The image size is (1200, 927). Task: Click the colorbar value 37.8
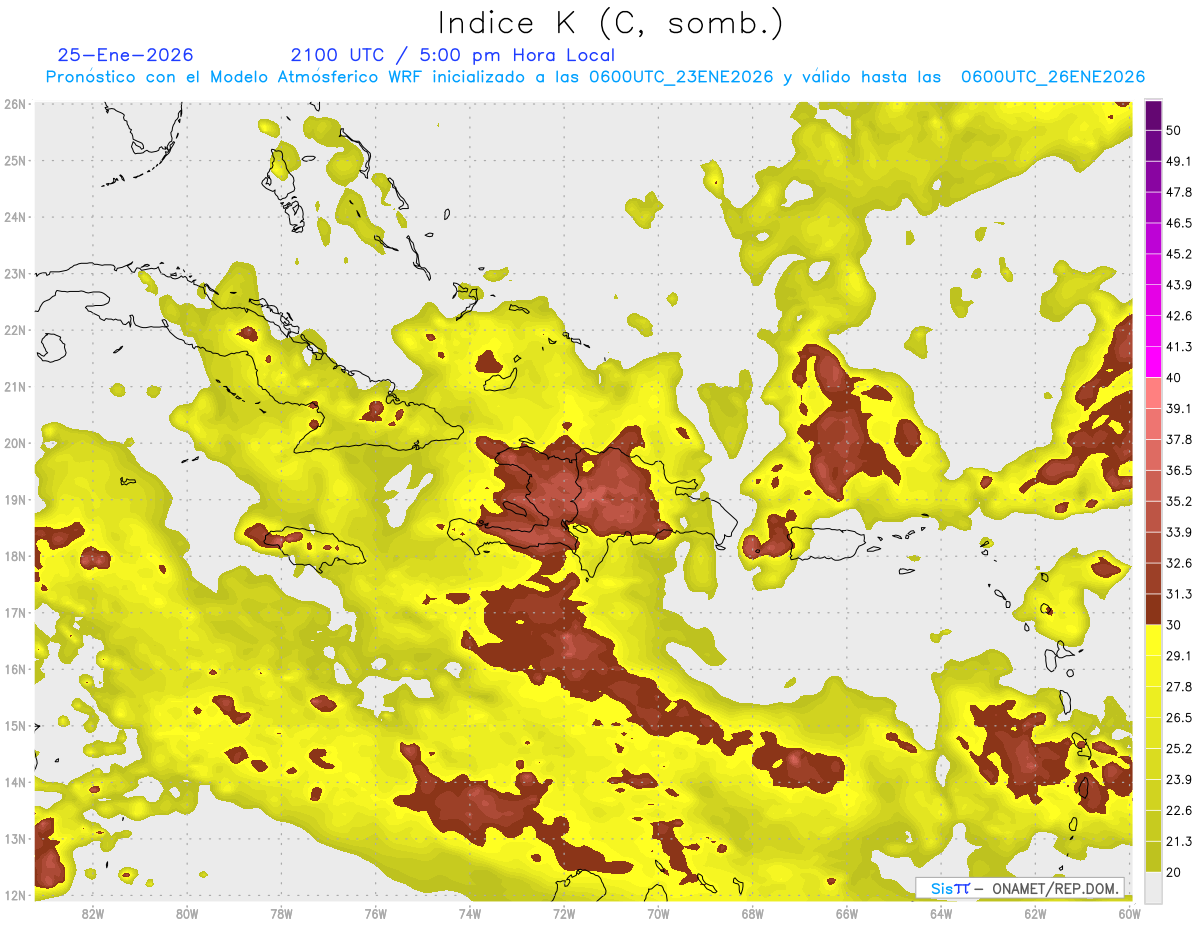pos(1179,439)
